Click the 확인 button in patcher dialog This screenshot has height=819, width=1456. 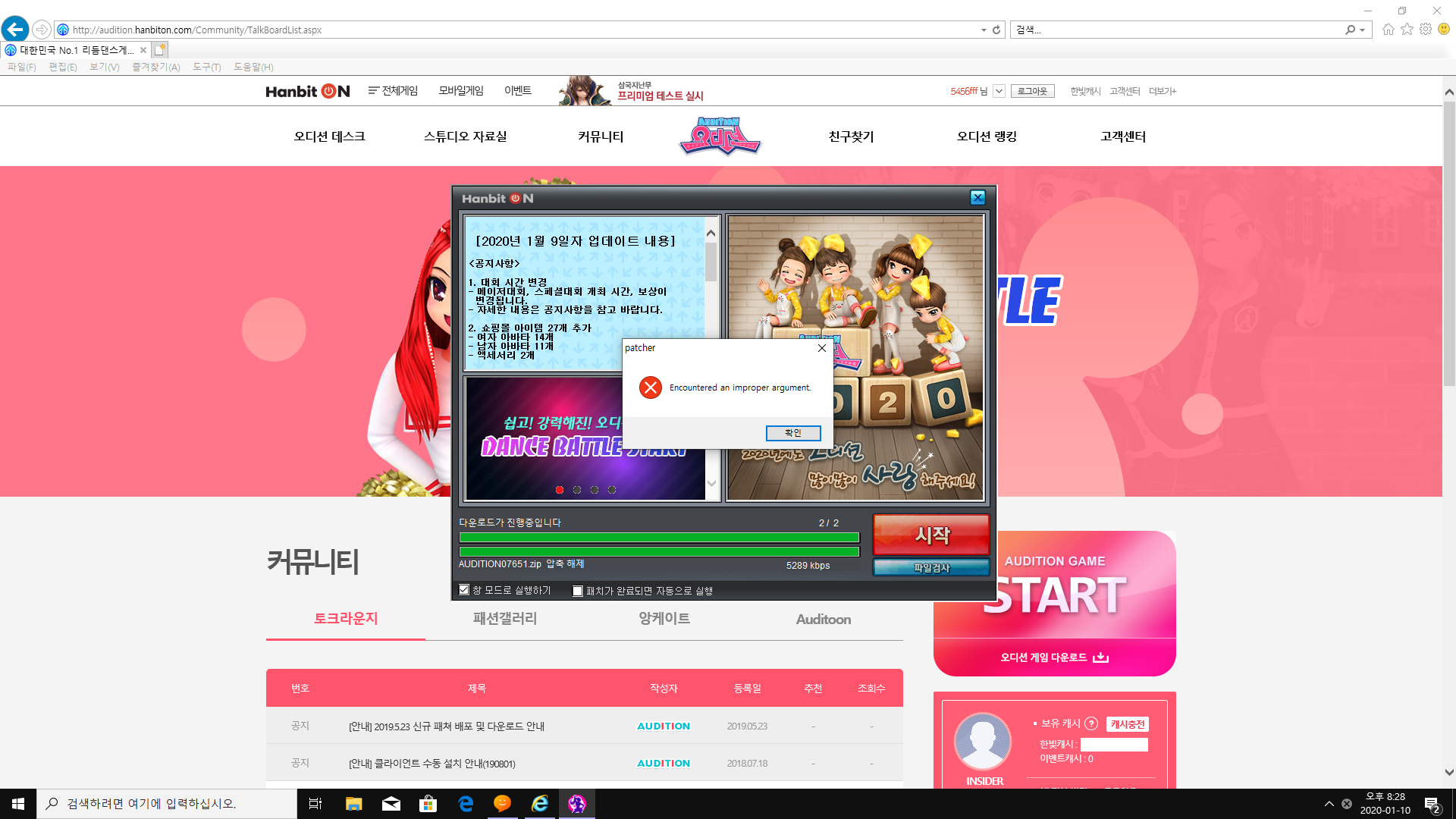(x=793, y=433)
